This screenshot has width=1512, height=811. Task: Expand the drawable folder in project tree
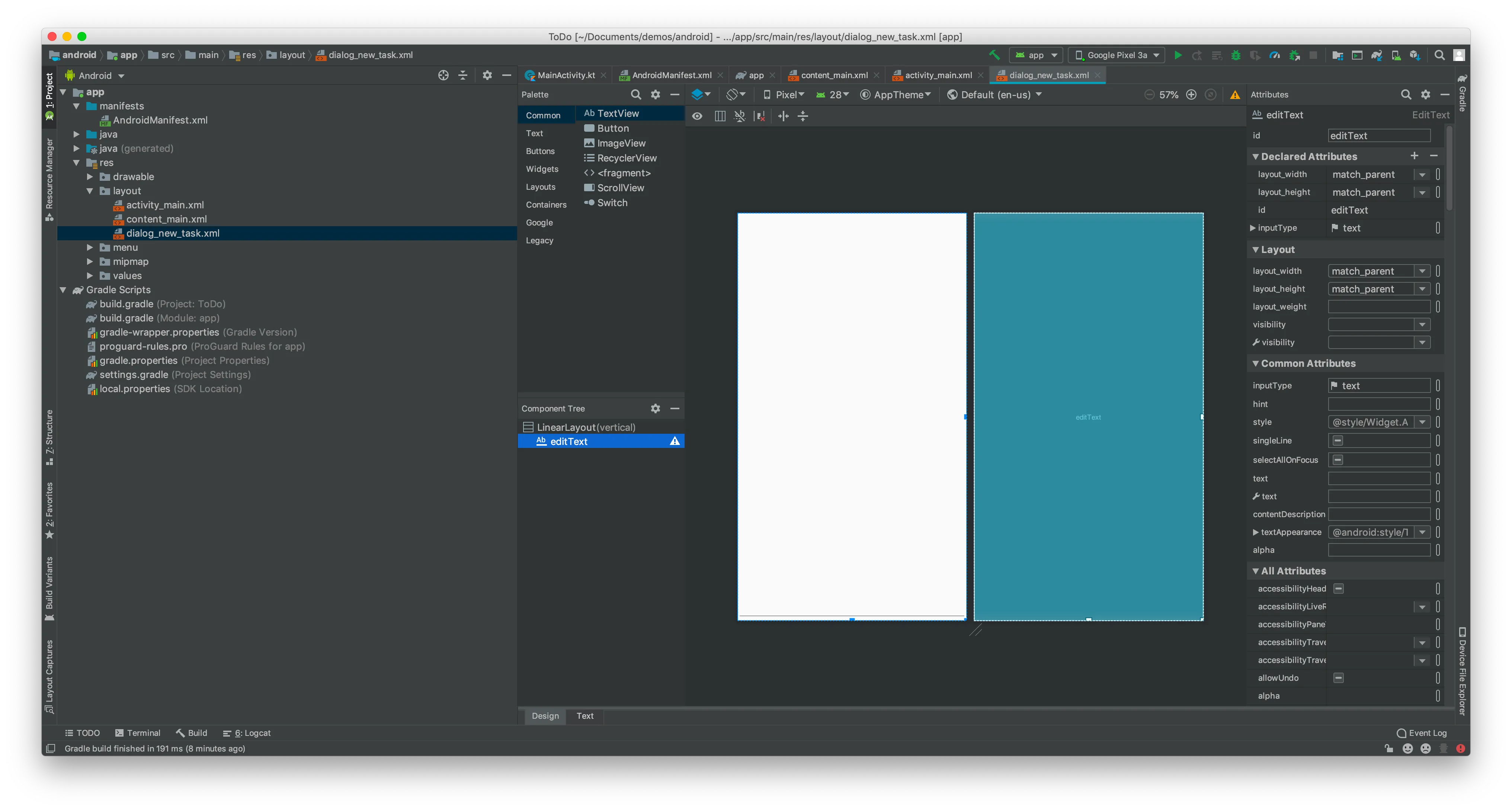[90, 177]
